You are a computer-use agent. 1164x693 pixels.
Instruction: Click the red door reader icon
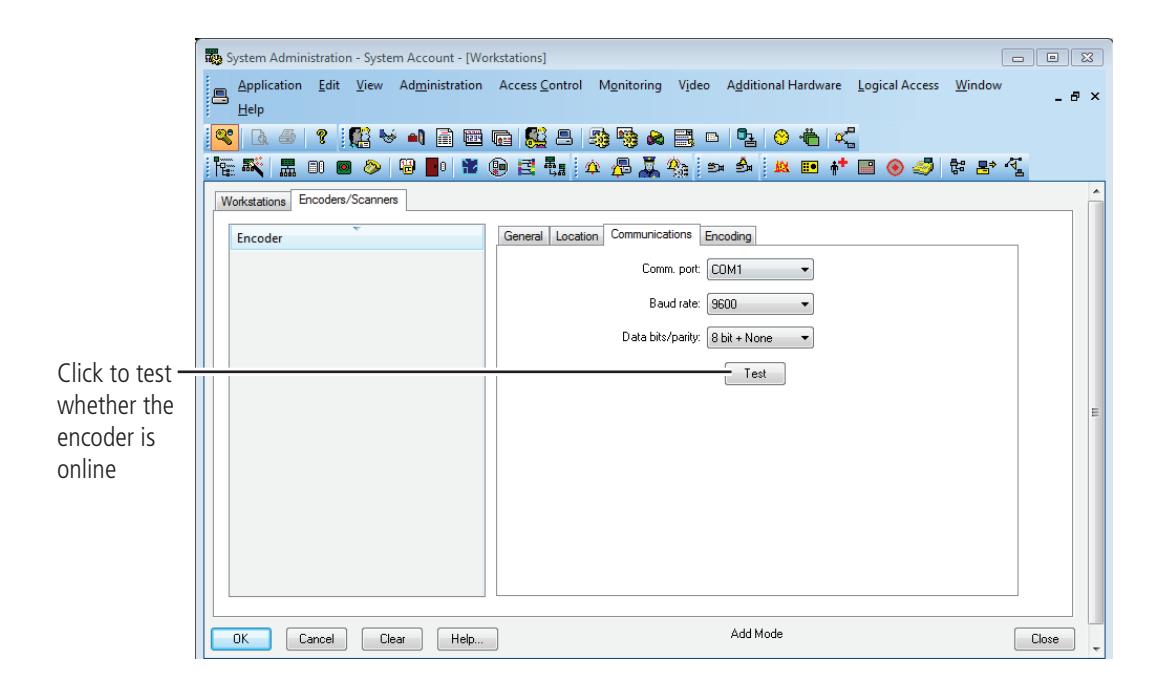coord(435,167)
